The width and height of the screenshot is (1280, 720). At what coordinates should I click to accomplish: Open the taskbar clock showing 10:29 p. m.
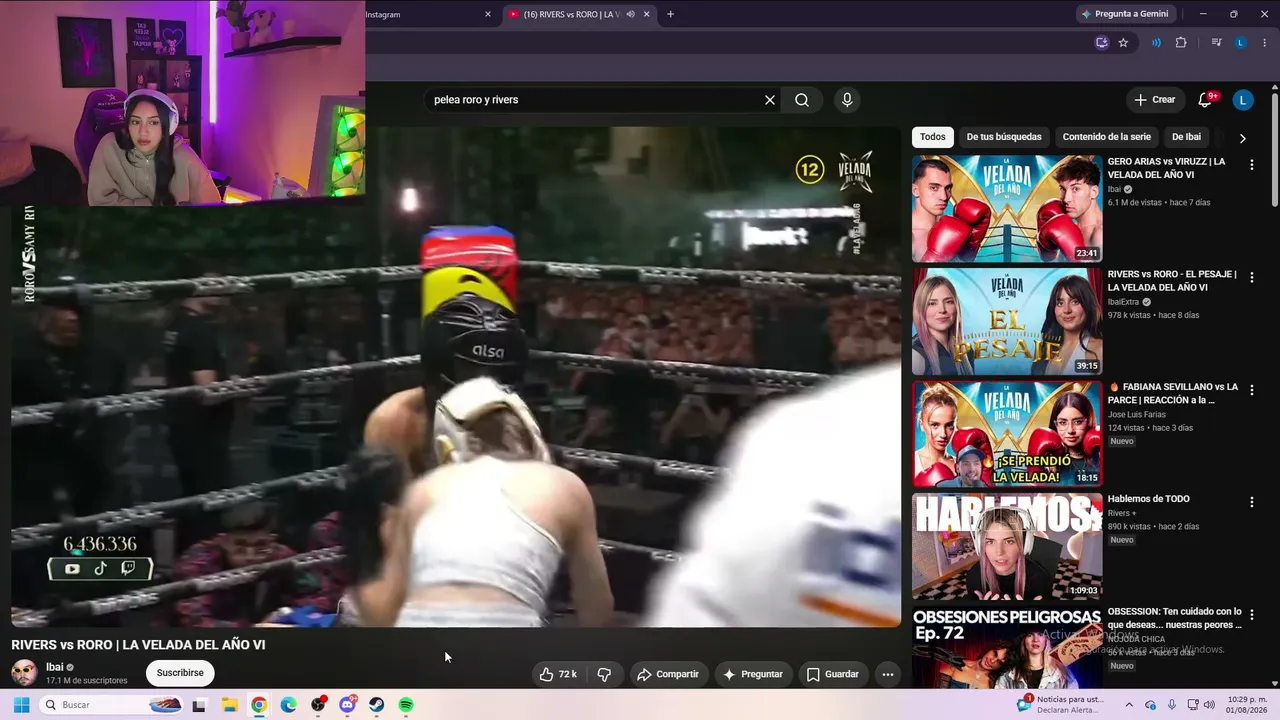pyautogui.click(x=1248, y=705)
